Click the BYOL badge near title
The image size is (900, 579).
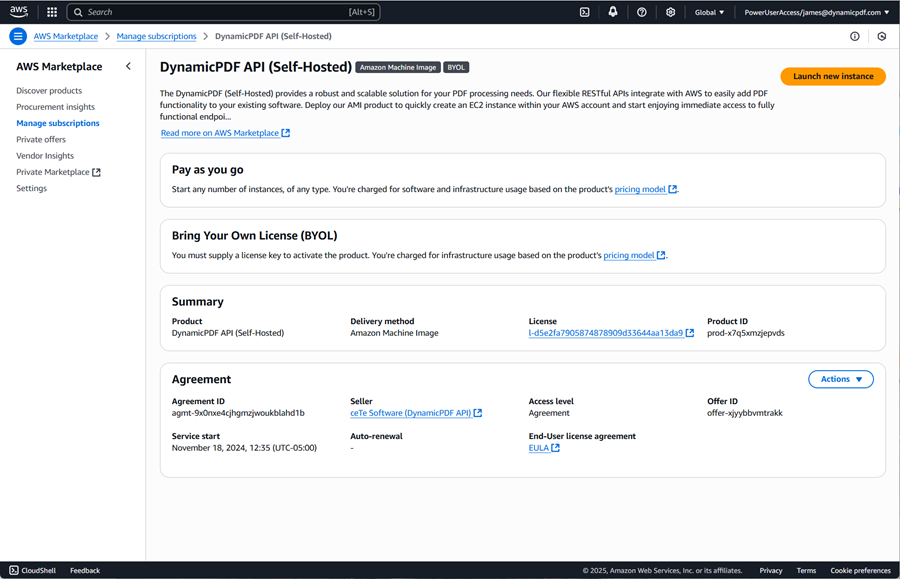(x=456, y=67)
